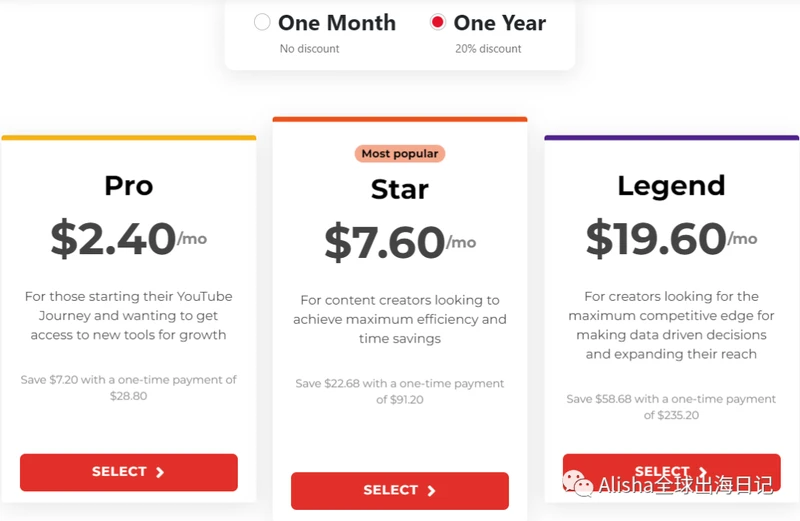The image size is (800, 521).
Task: Click the $19.60/mo price
Action: pyautogui.click(x=671, y=238)
